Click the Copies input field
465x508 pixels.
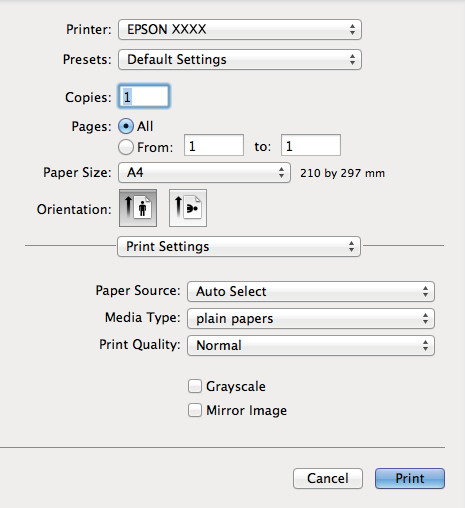click(144, 97)
